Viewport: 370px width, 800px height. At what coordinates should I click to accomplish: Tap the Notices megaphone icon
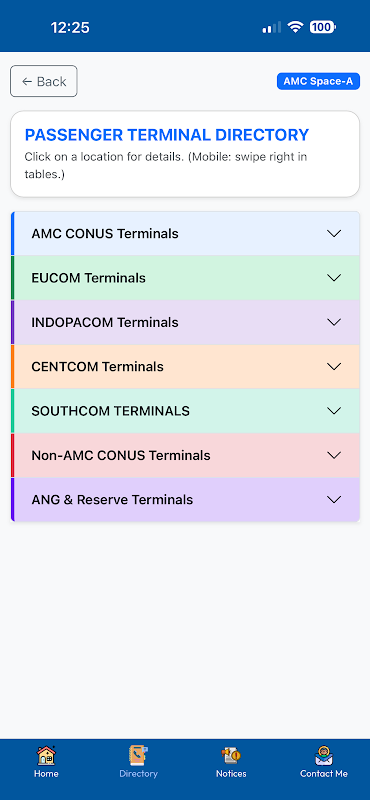tap(231, 756)
